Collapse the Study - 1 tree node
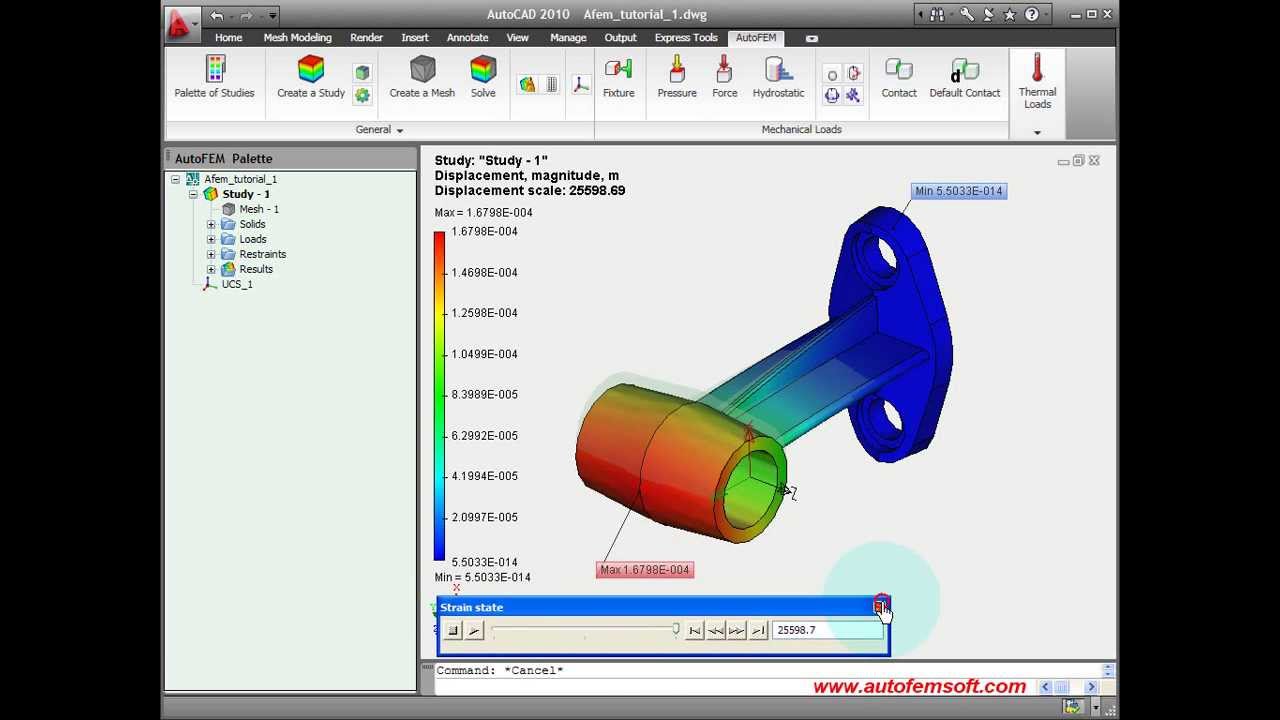1280x720 pixels. tap(194, 194)
